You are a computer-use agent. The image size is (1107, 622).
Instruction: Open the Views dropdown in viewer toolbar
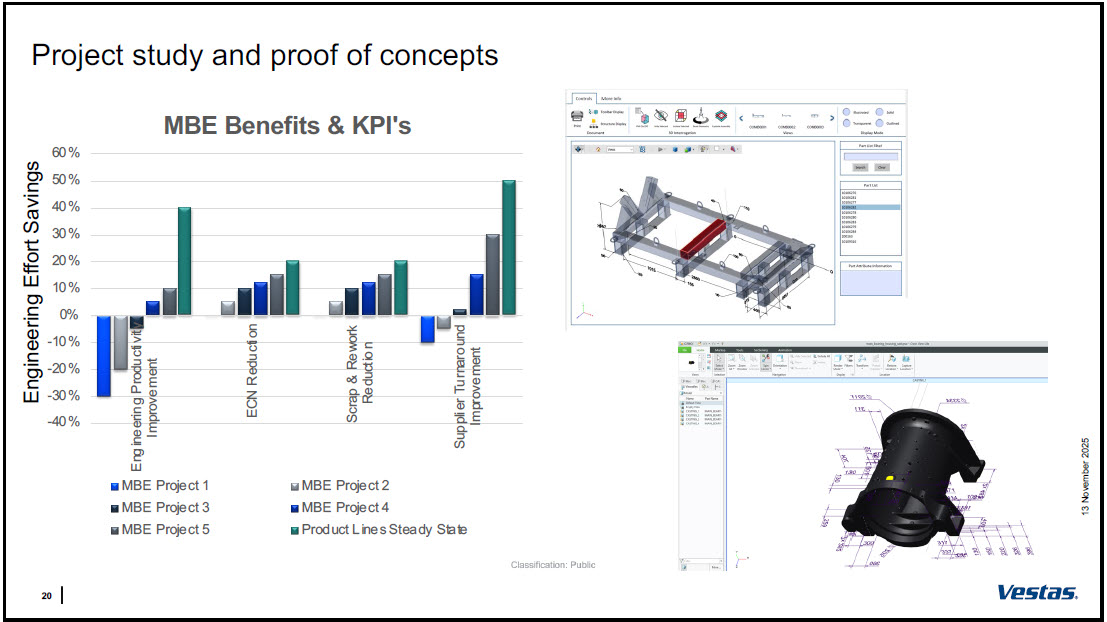point(624,149)
